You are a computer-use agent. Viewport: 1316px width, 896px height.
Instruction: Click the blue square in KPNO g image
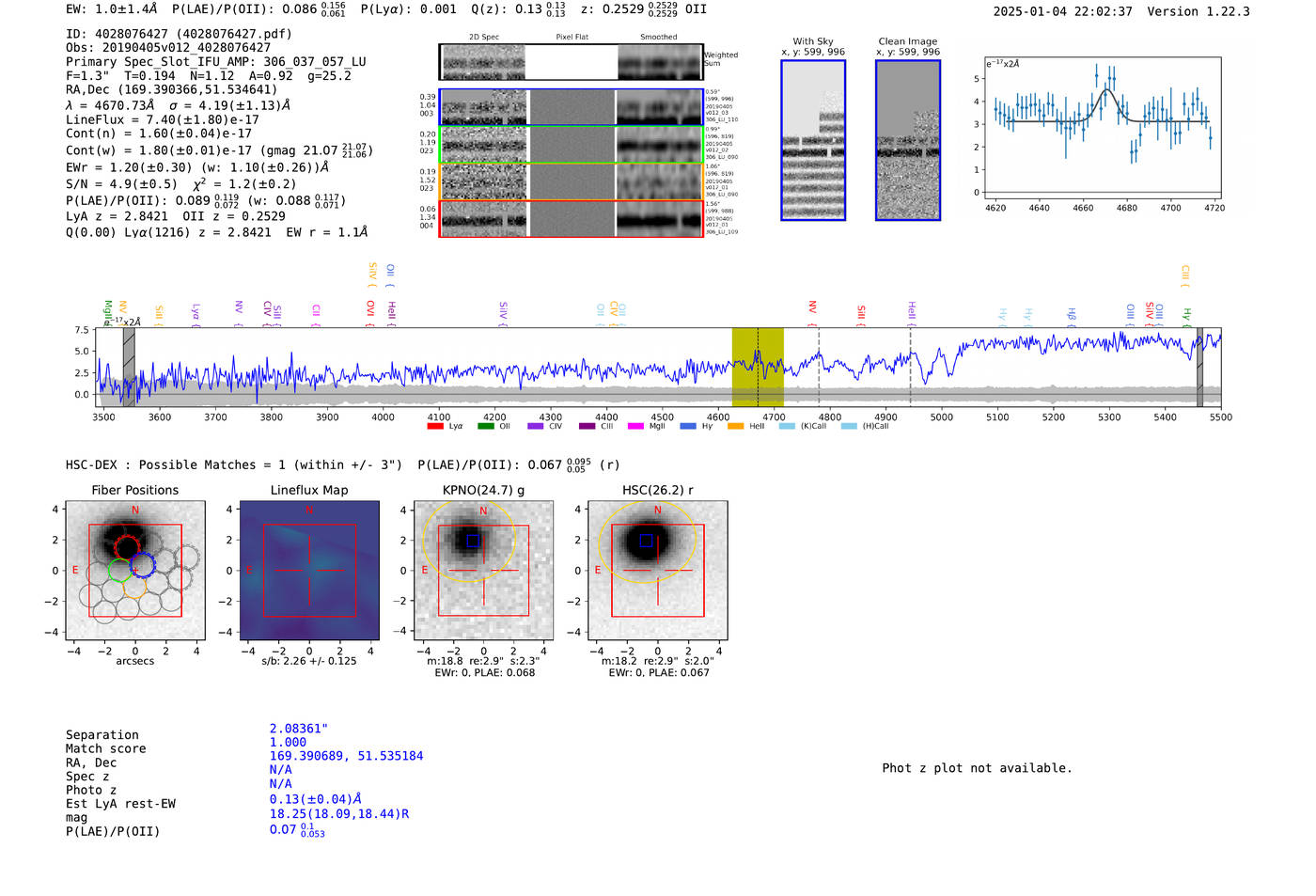click(x=473, y=541)
